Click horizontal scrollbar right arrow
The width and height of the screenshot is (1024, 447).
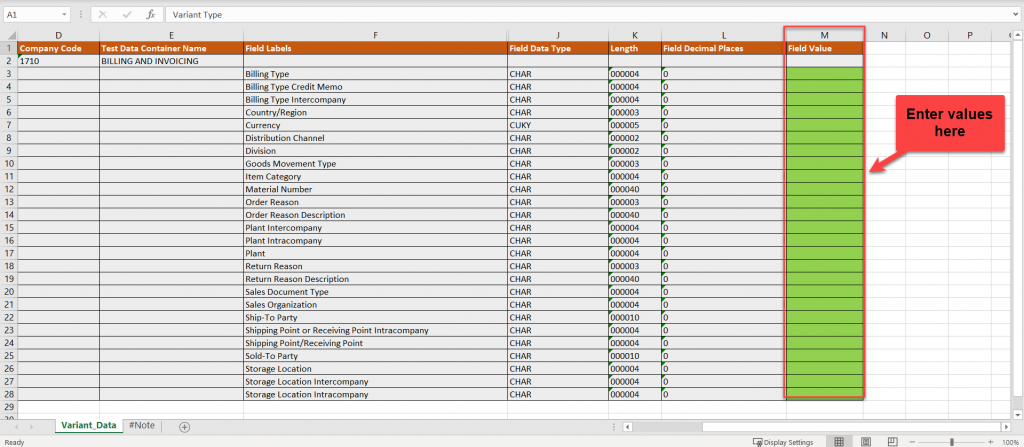coord(1006,427)
